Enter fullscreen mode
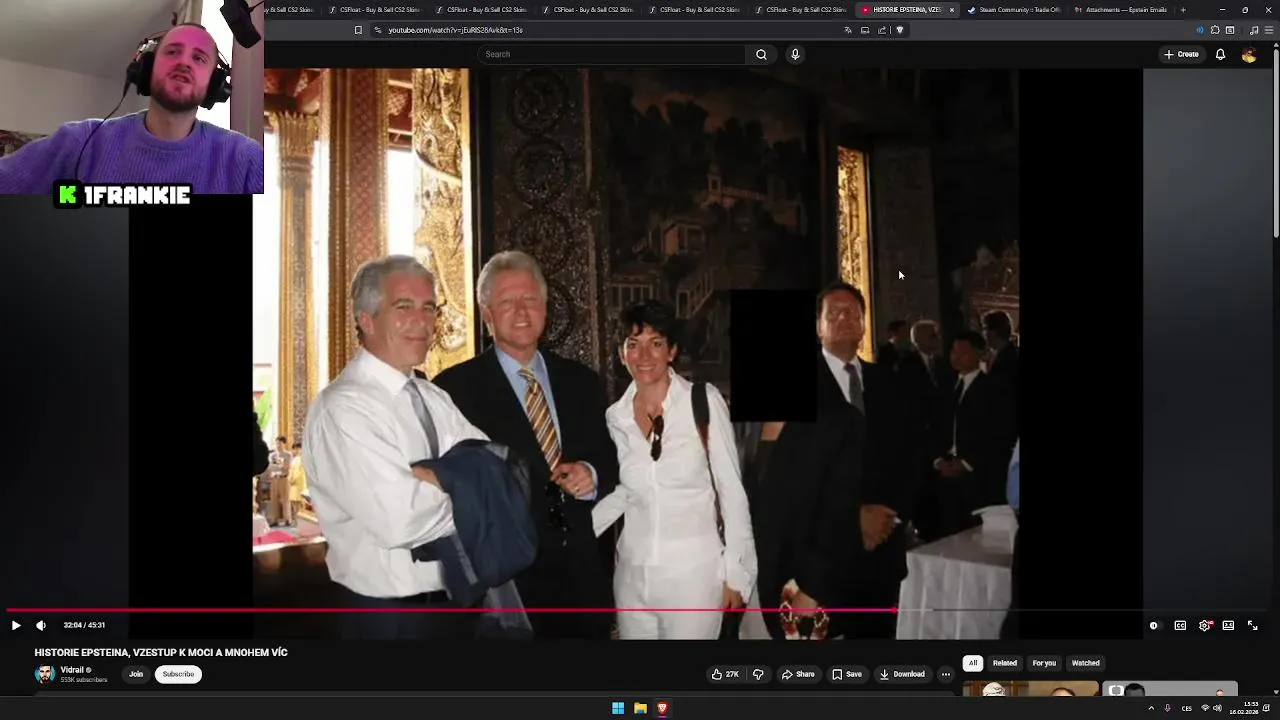Viewport: 1280px width, 720px height. click(1252, 625)
